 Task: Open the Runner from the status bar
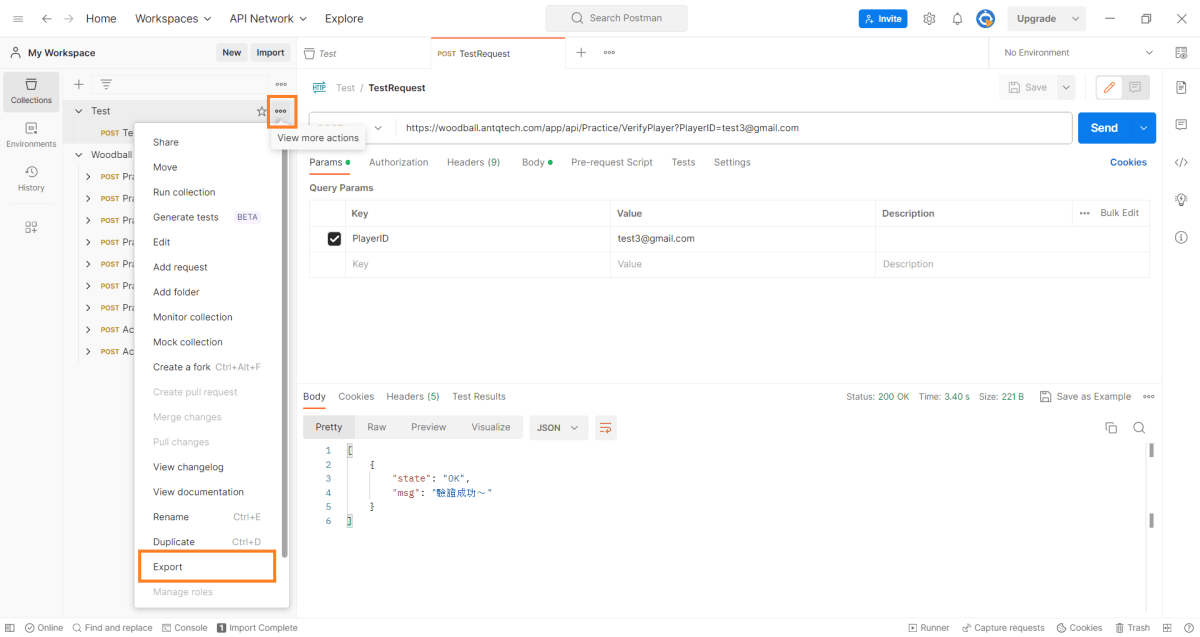(x=929, y=628)
